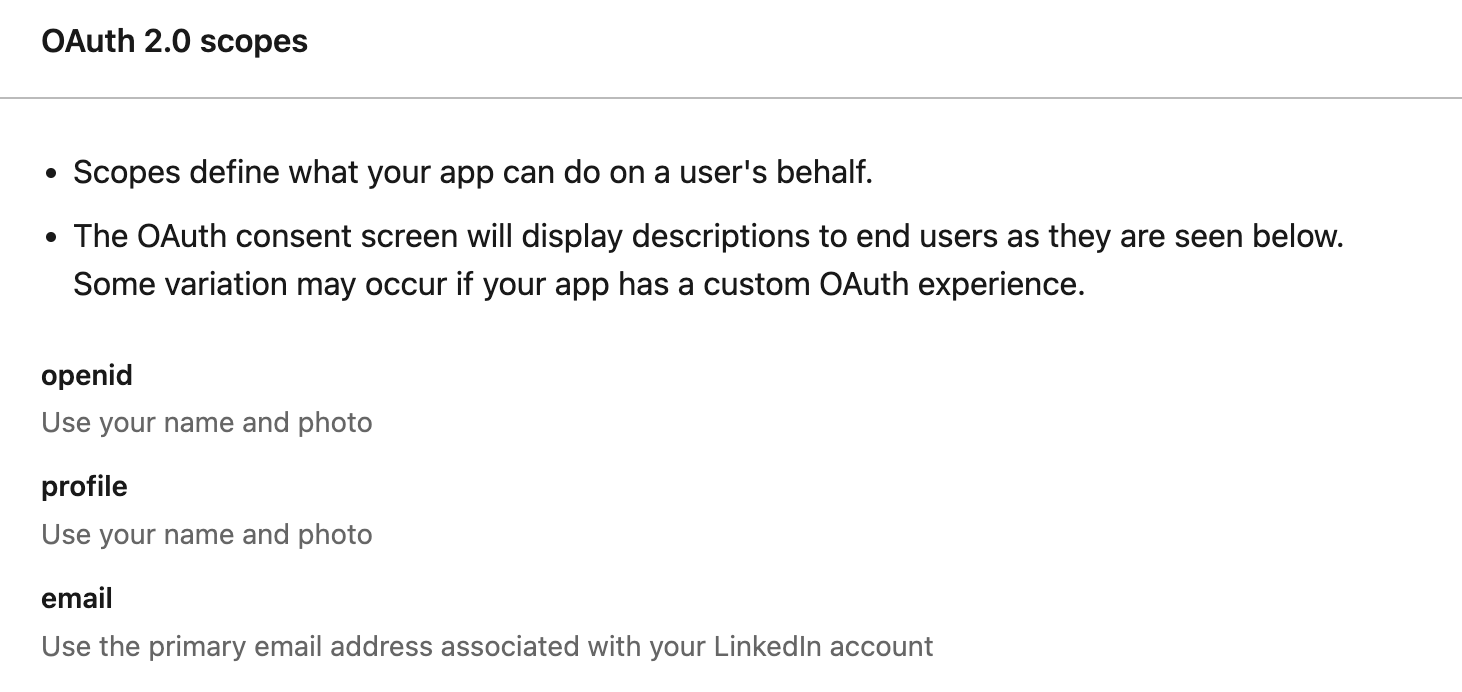Select the email scope name
This screenshot has height=692, width=1462.
77,599
